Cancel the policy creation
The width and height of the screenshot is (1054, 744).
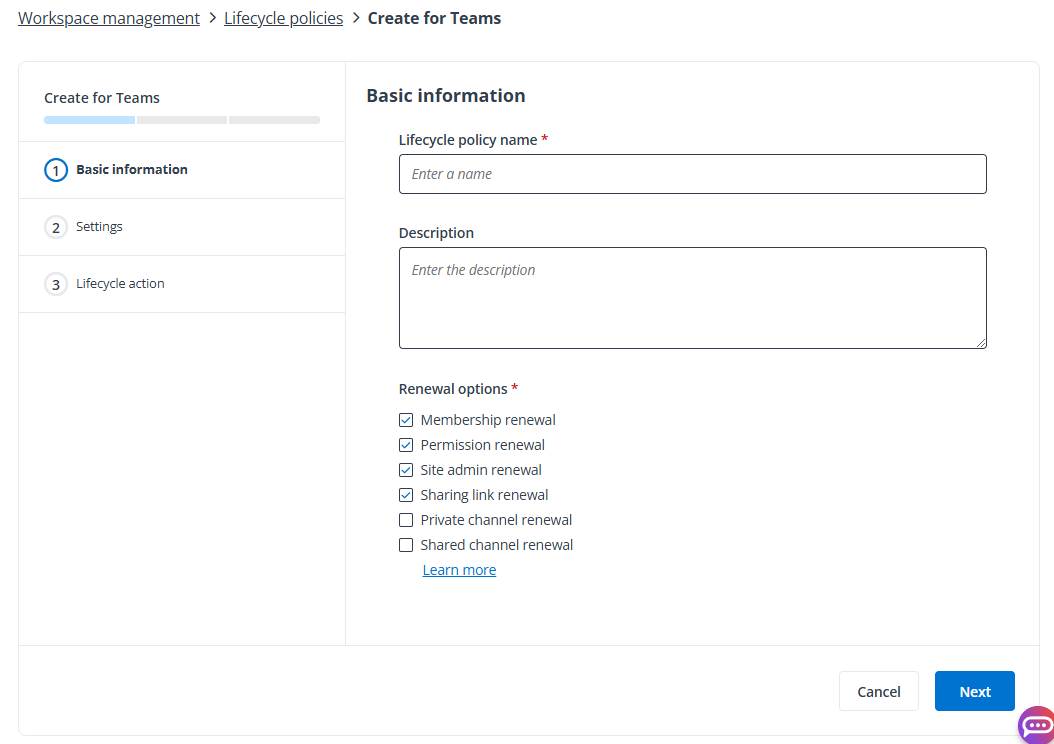click(878, 691)
